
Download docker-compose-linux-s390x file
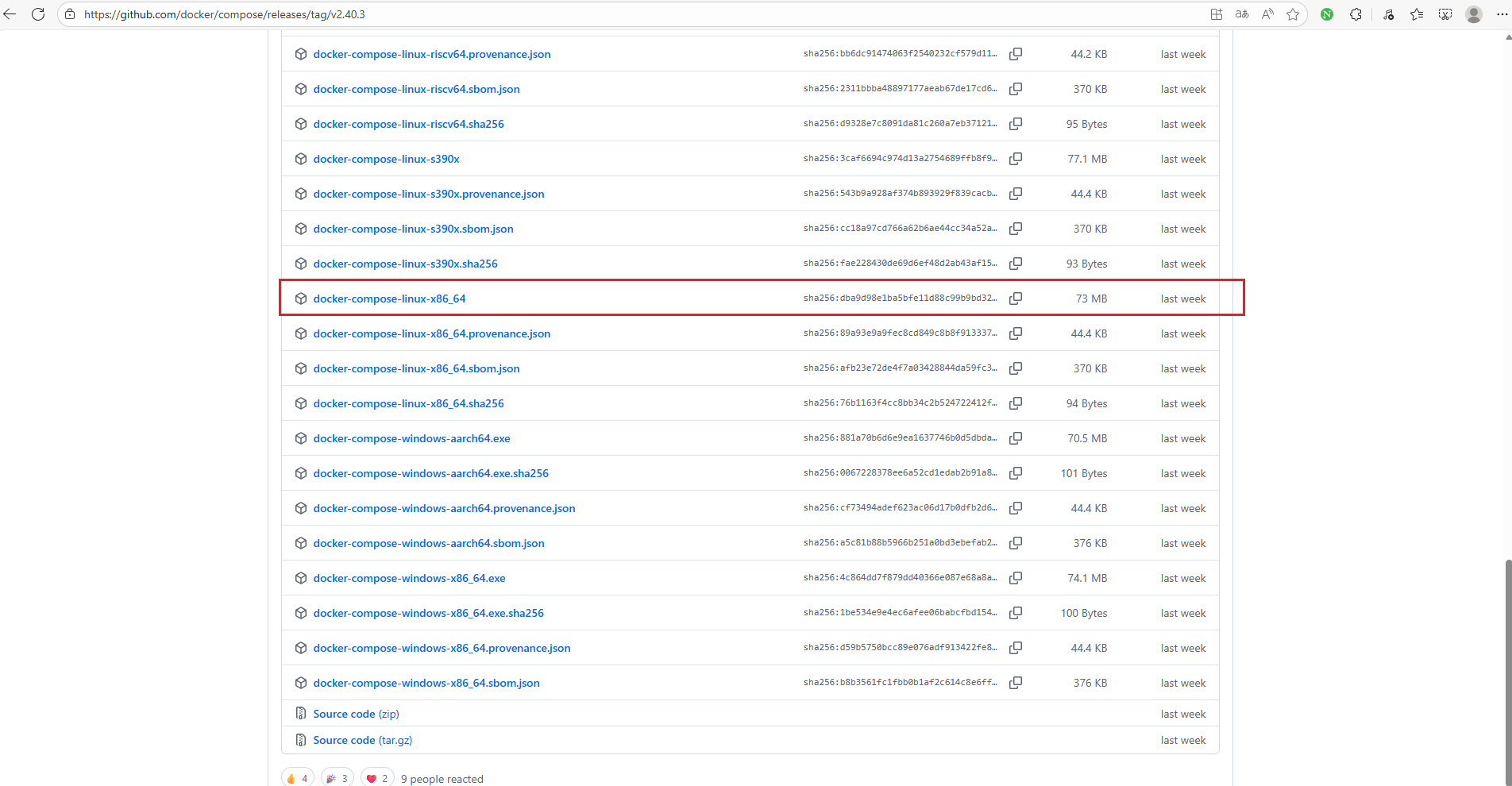pyautogui.click(x=386, y=159)
